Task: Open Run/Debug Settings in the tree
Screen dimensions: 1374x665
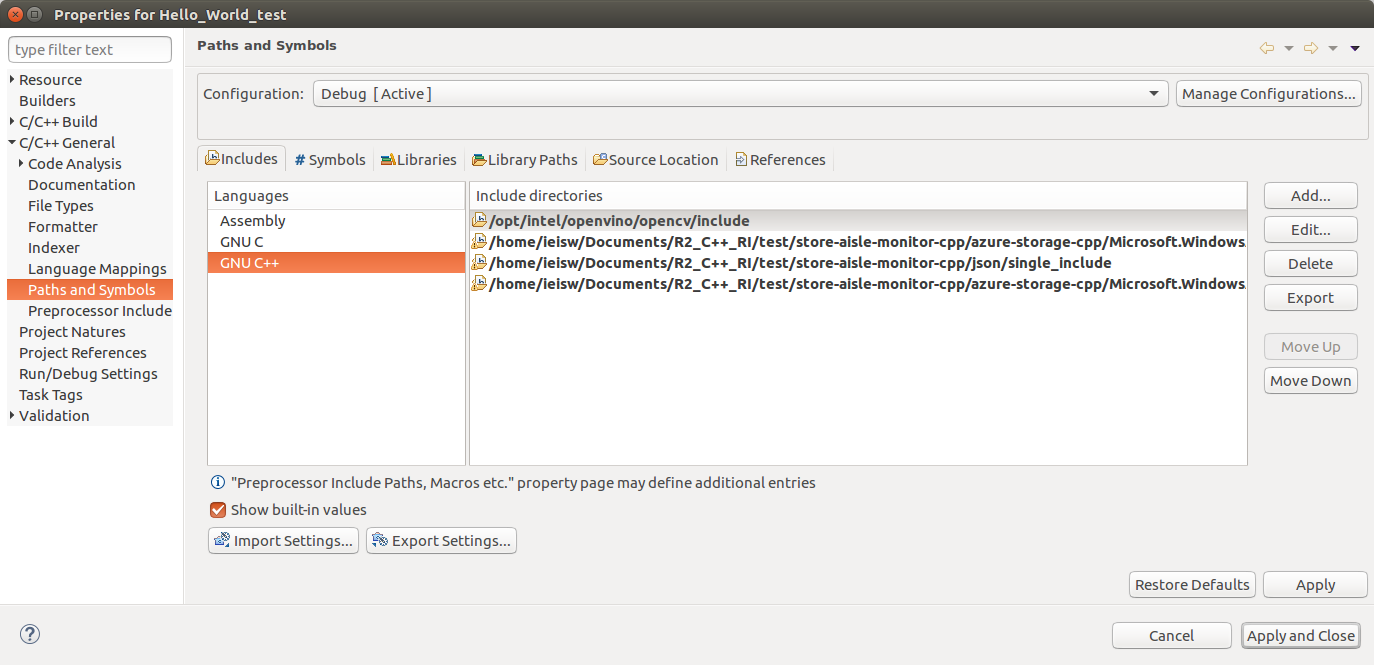Action: coord(88,373)
